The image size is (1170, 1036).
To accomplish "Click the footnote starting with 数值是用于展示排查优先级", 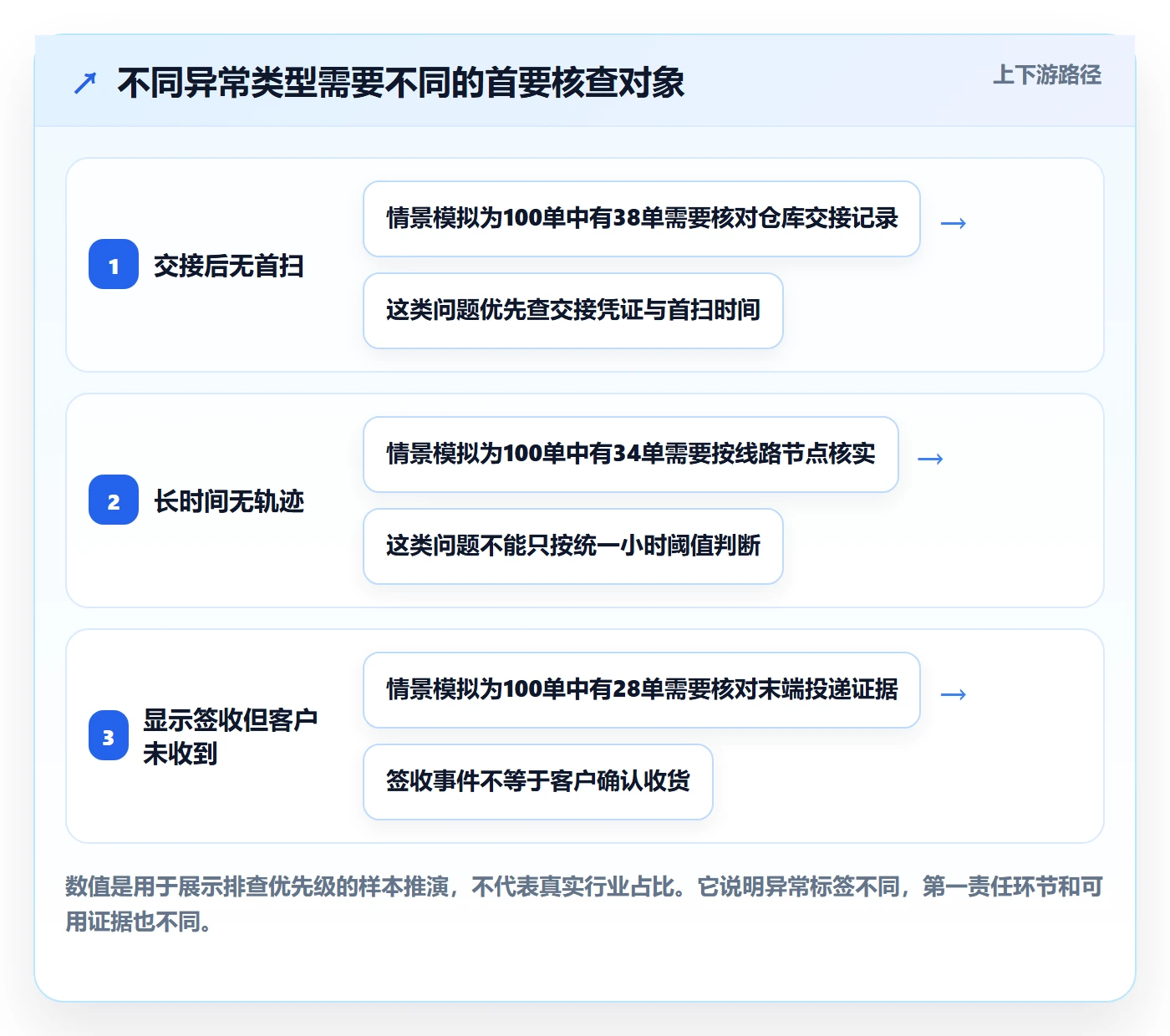I will tap(584, 904).
